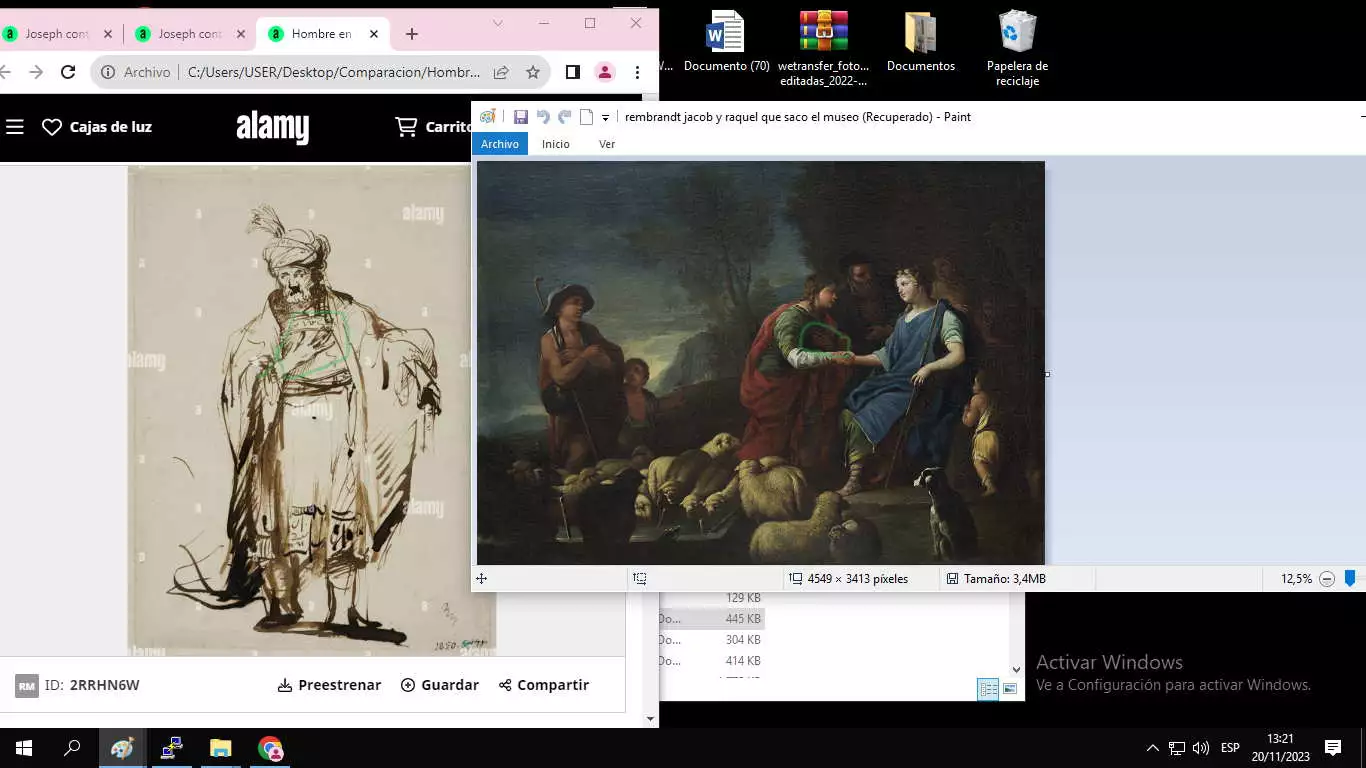Viewport: 1366px width, 768px height.
Task: Click the New blank page icon in Paint
Action: point(587,117)
